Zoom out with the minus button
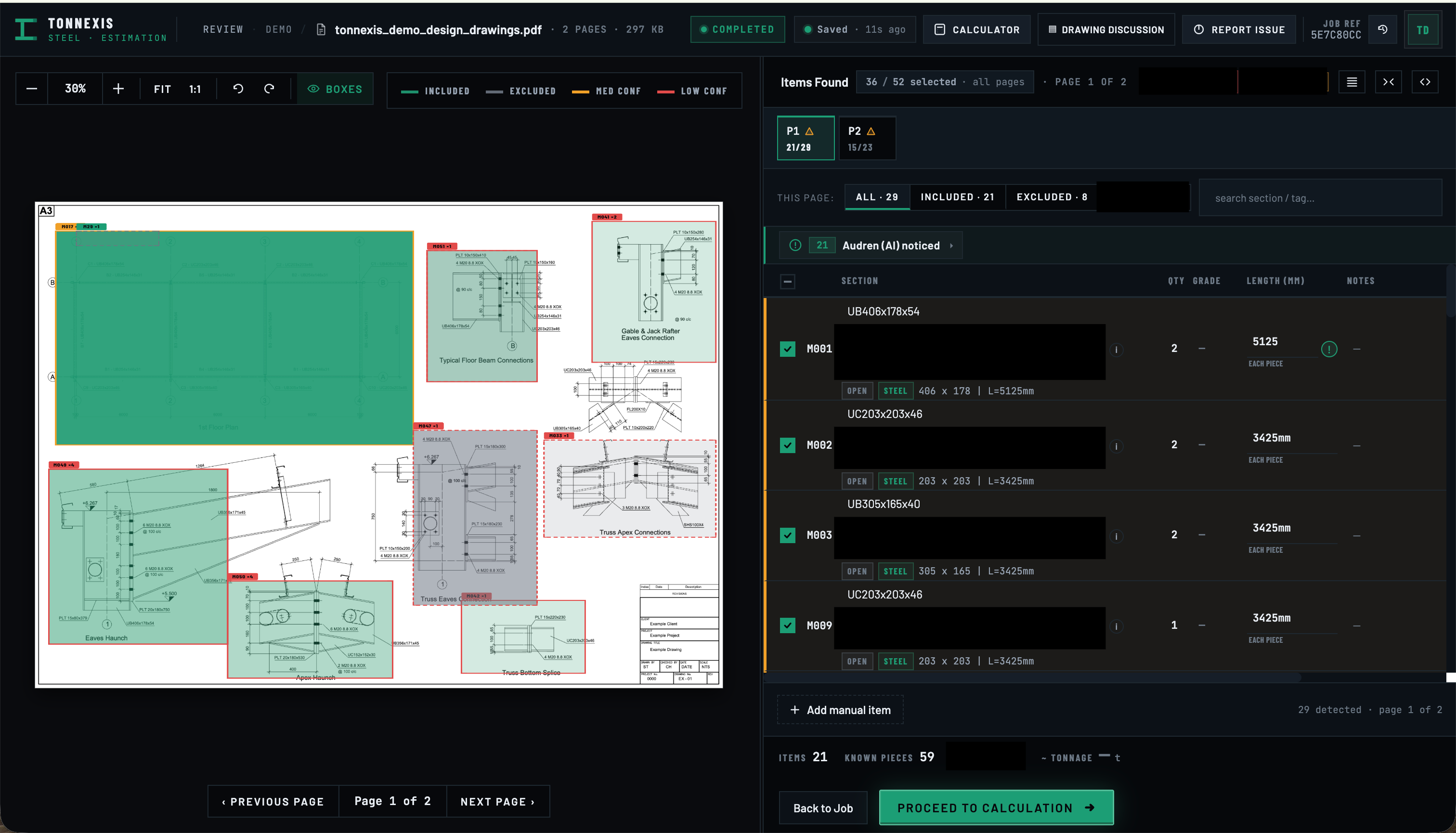1456x833 pixels. click(32, 89)
